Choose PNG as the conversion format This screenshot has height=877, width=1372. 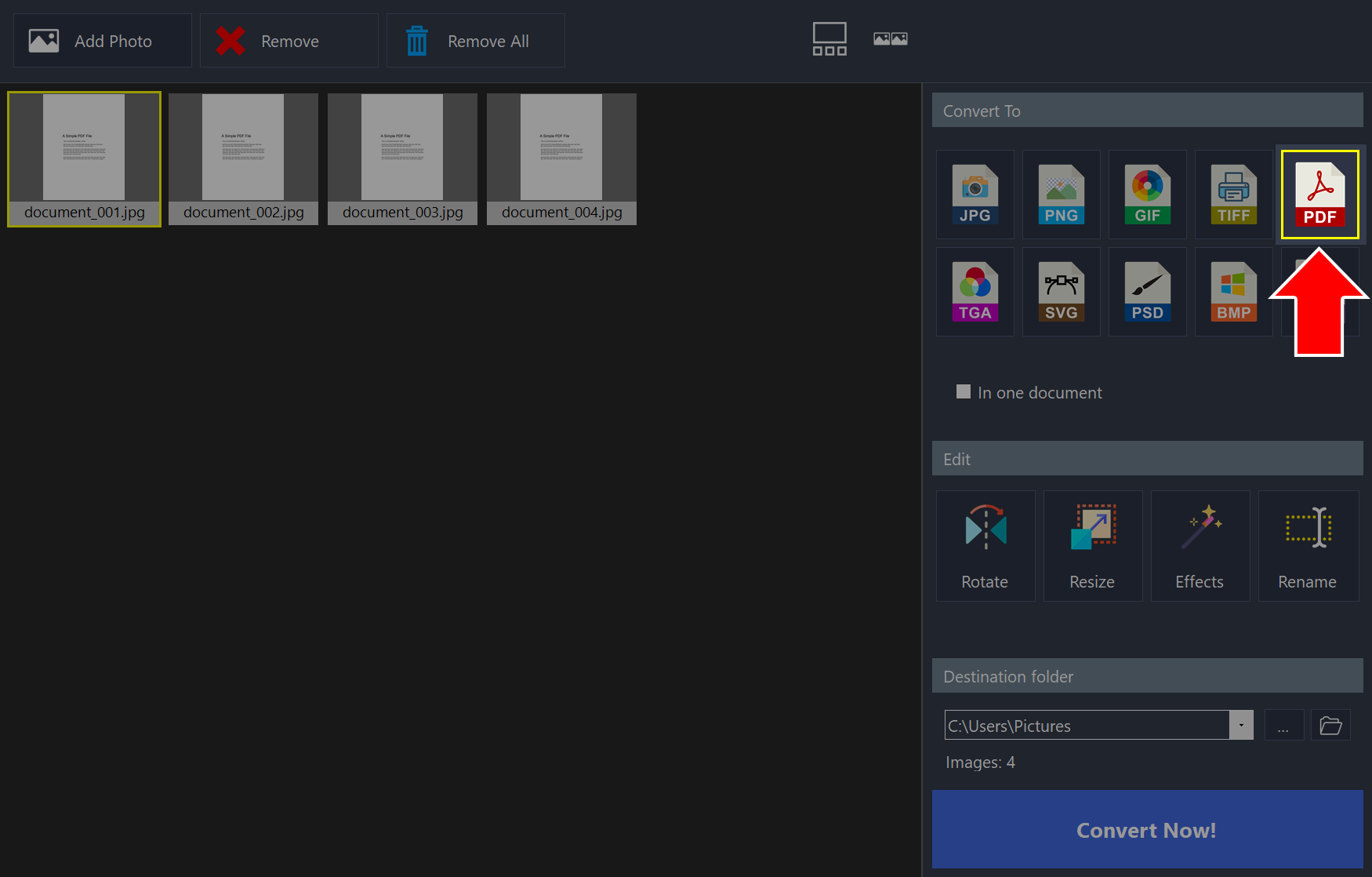1061,195
